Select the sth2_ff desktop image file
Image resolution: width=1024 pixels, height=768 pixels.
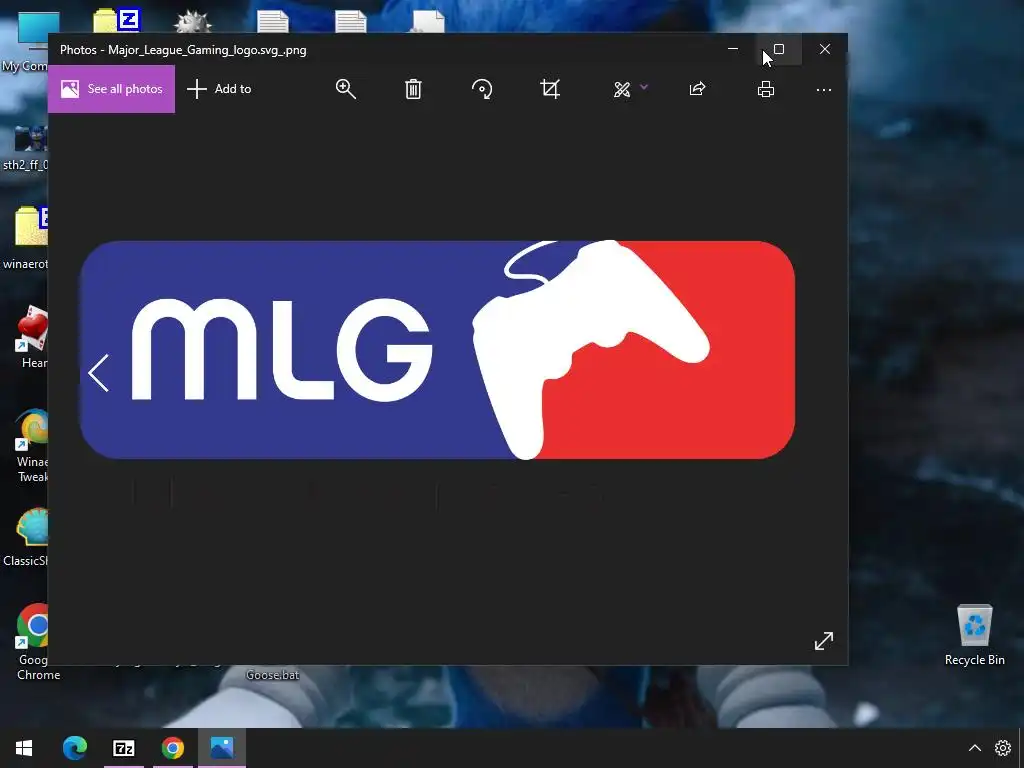click(x=25, y=148)
